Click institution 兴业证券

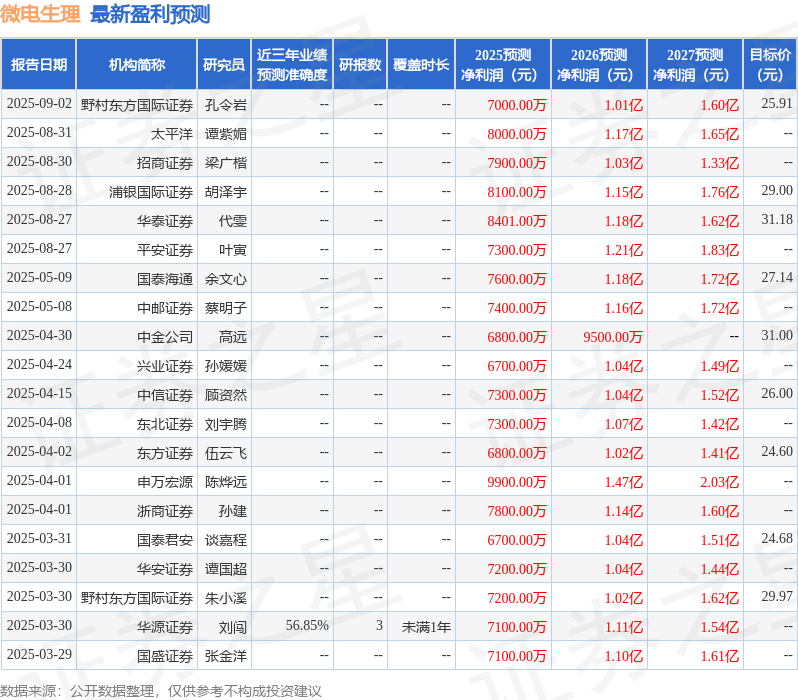(x=165, y=367)
